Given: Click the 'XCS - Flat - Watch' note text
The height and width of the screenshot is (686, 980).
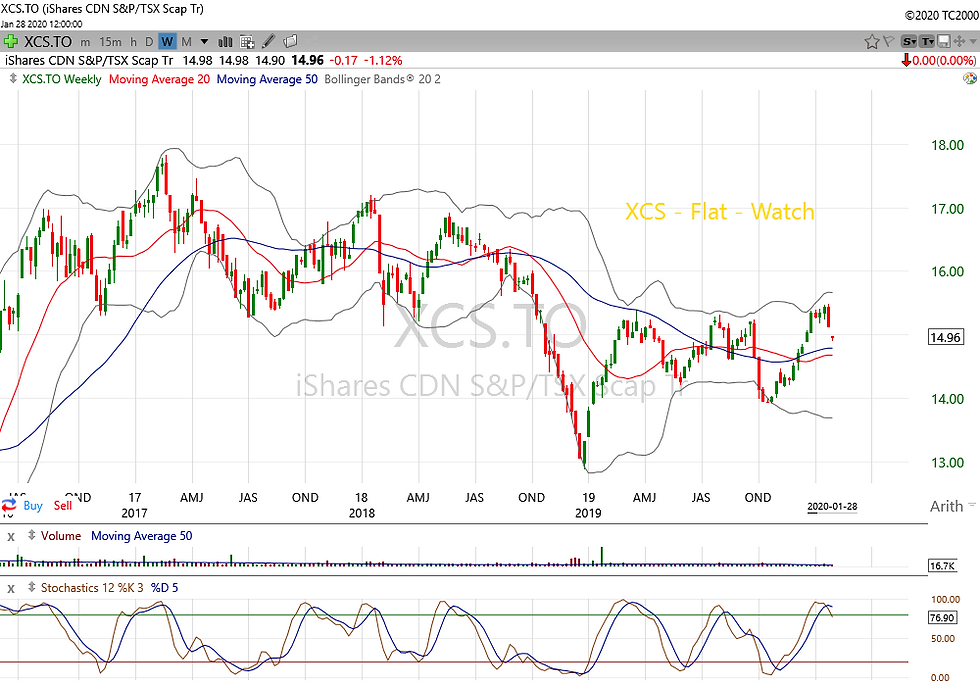Looking at the screenshot, I should click(x=719, y=211).
